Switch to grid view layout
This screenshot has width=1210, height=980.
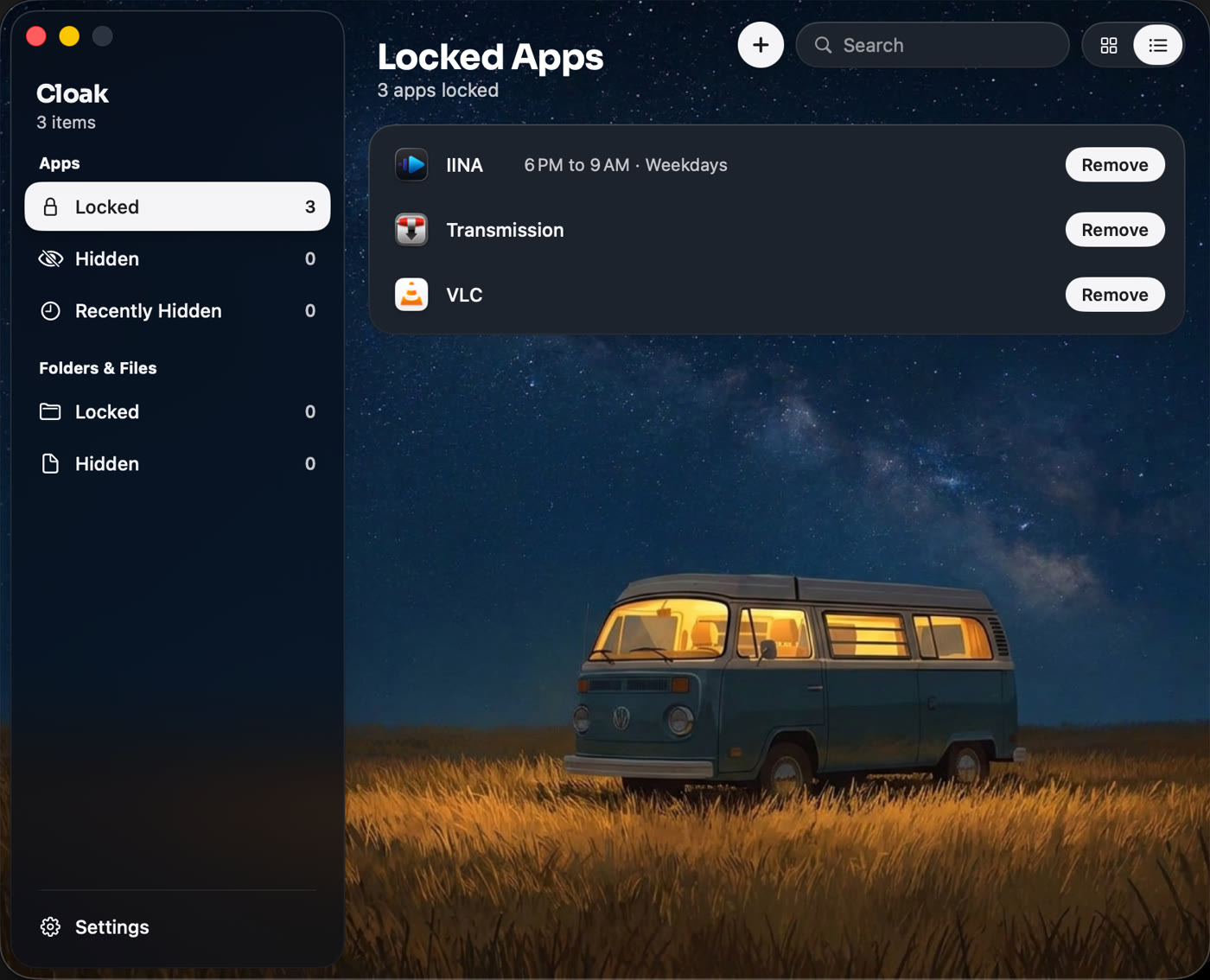[1109, 45]
